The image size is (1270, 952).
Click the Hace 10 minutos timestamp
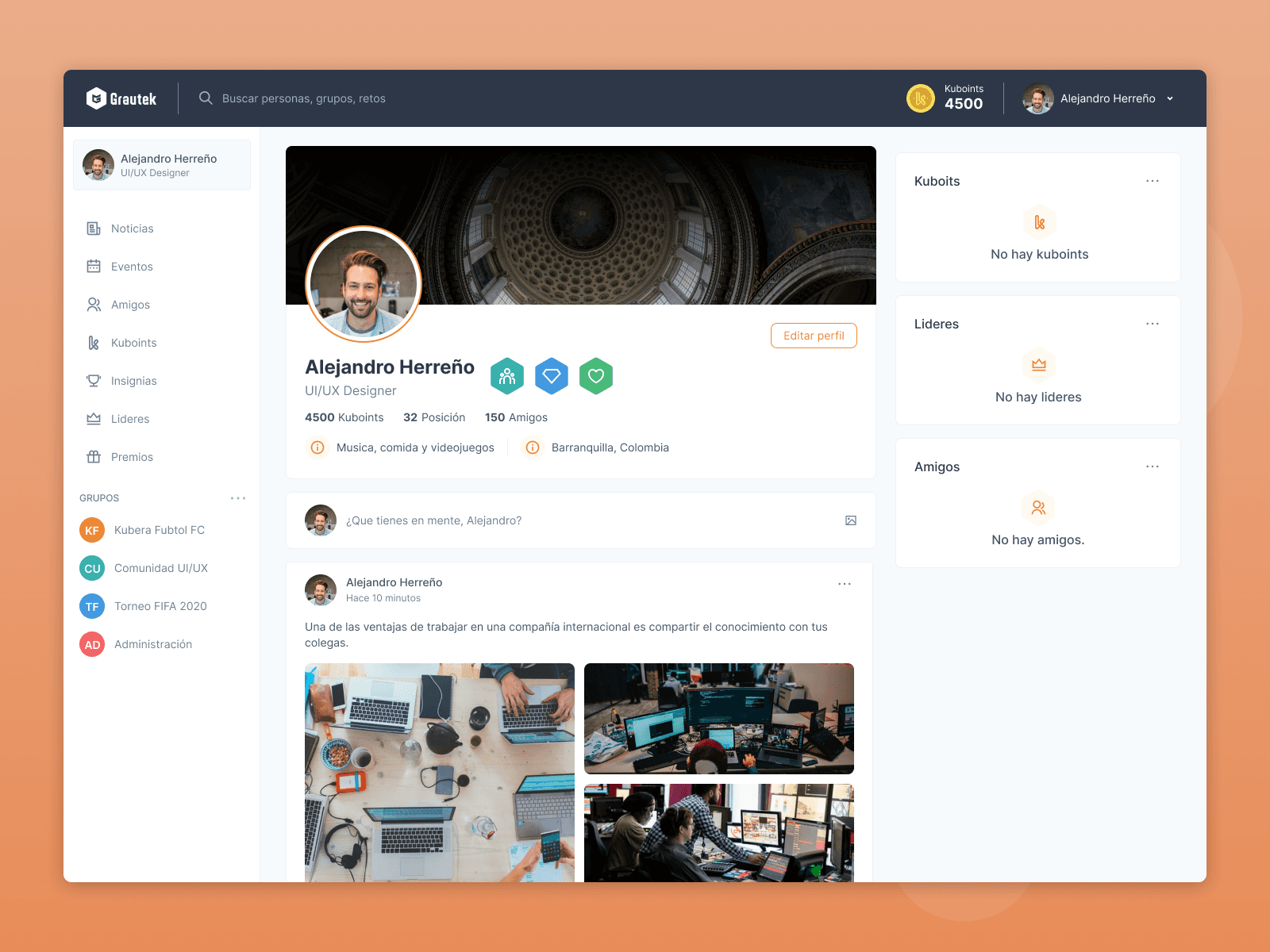383,598
